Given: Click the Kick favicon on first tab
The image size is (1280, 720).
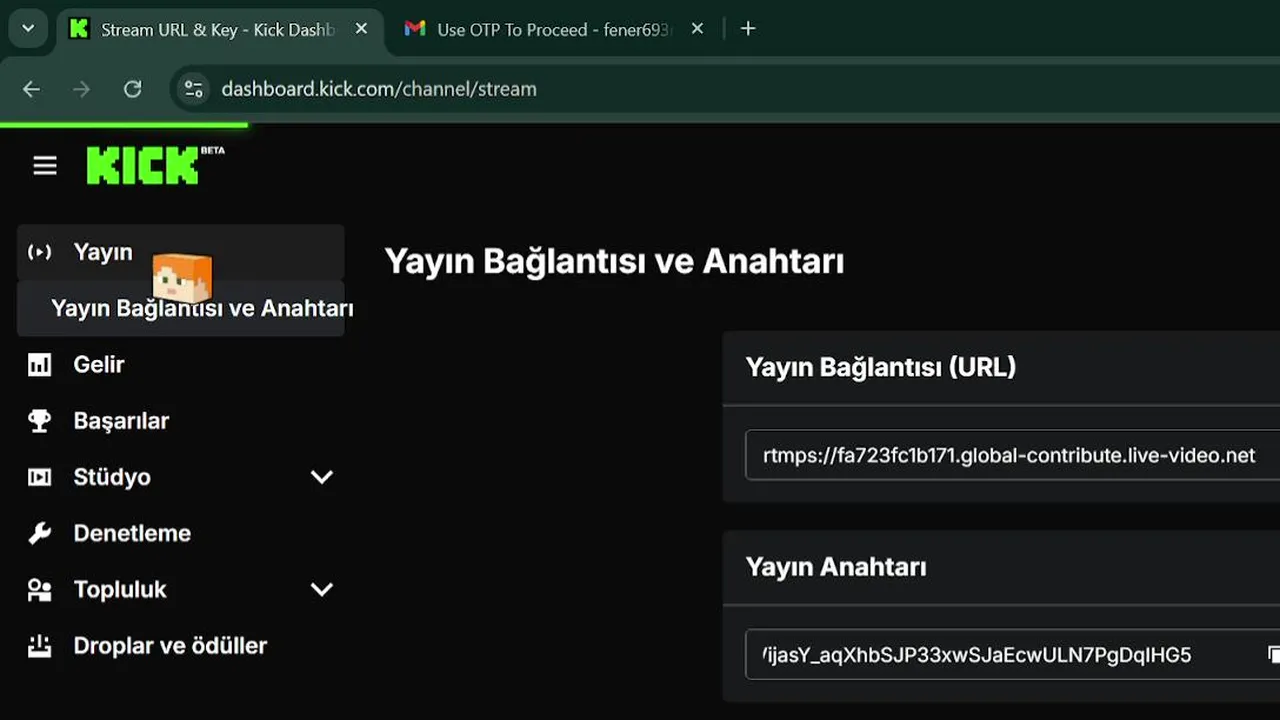Looking at the screenshot, I should [x=79, y=29].
